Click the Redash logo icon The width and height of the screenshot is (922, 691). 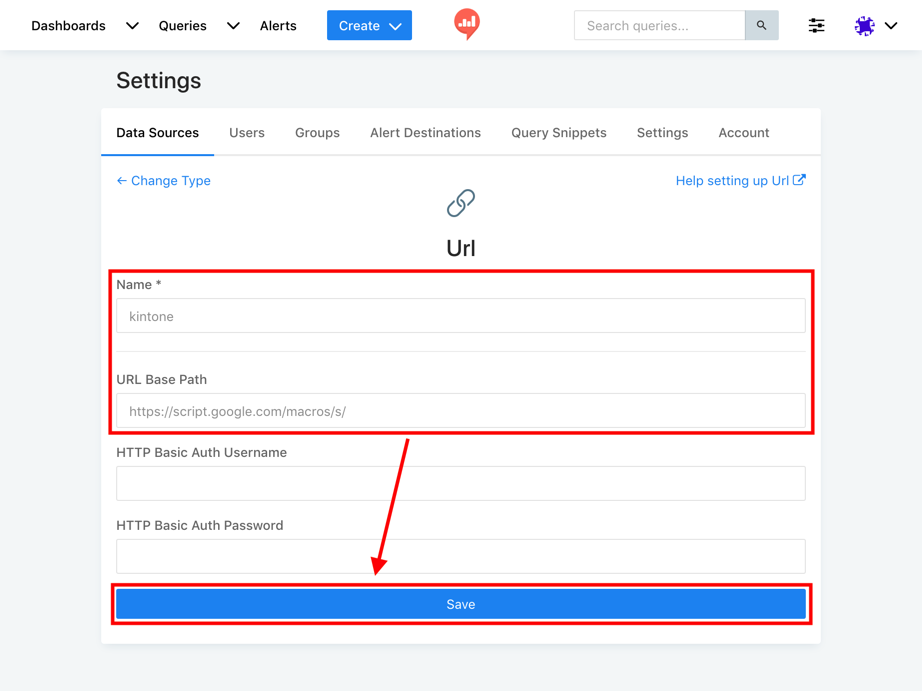466,23
